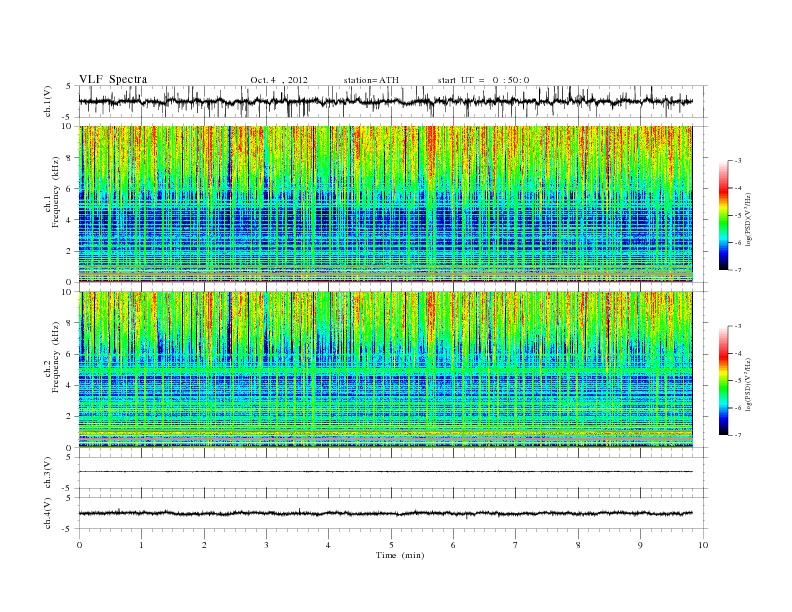This screenshot has height=612, width=792.
Task: Click inside the ch.1 spectrogram panel
Action: 386,204
